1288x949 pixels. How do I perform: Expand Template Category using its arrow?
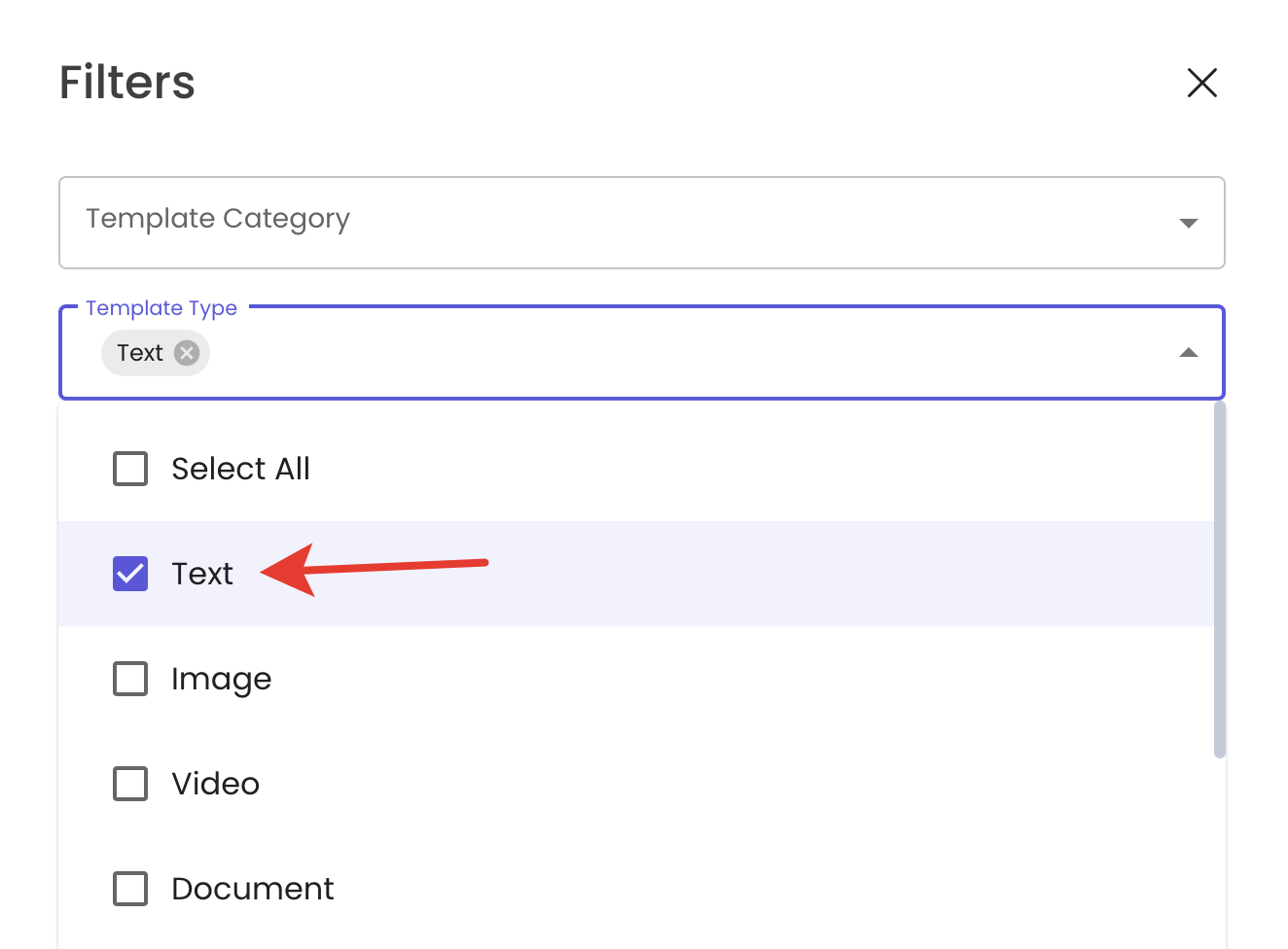pos(1188,223)
